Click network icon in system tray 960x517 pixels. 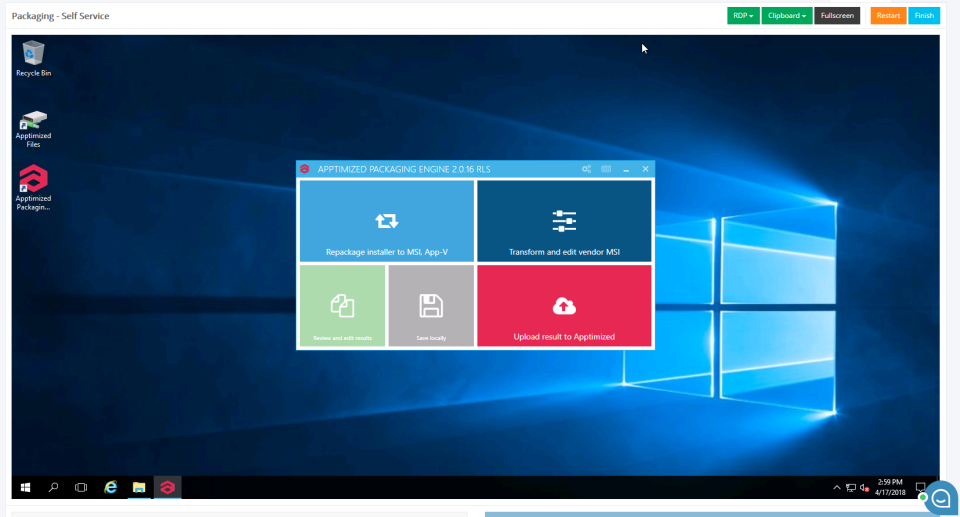coord(851,488)
